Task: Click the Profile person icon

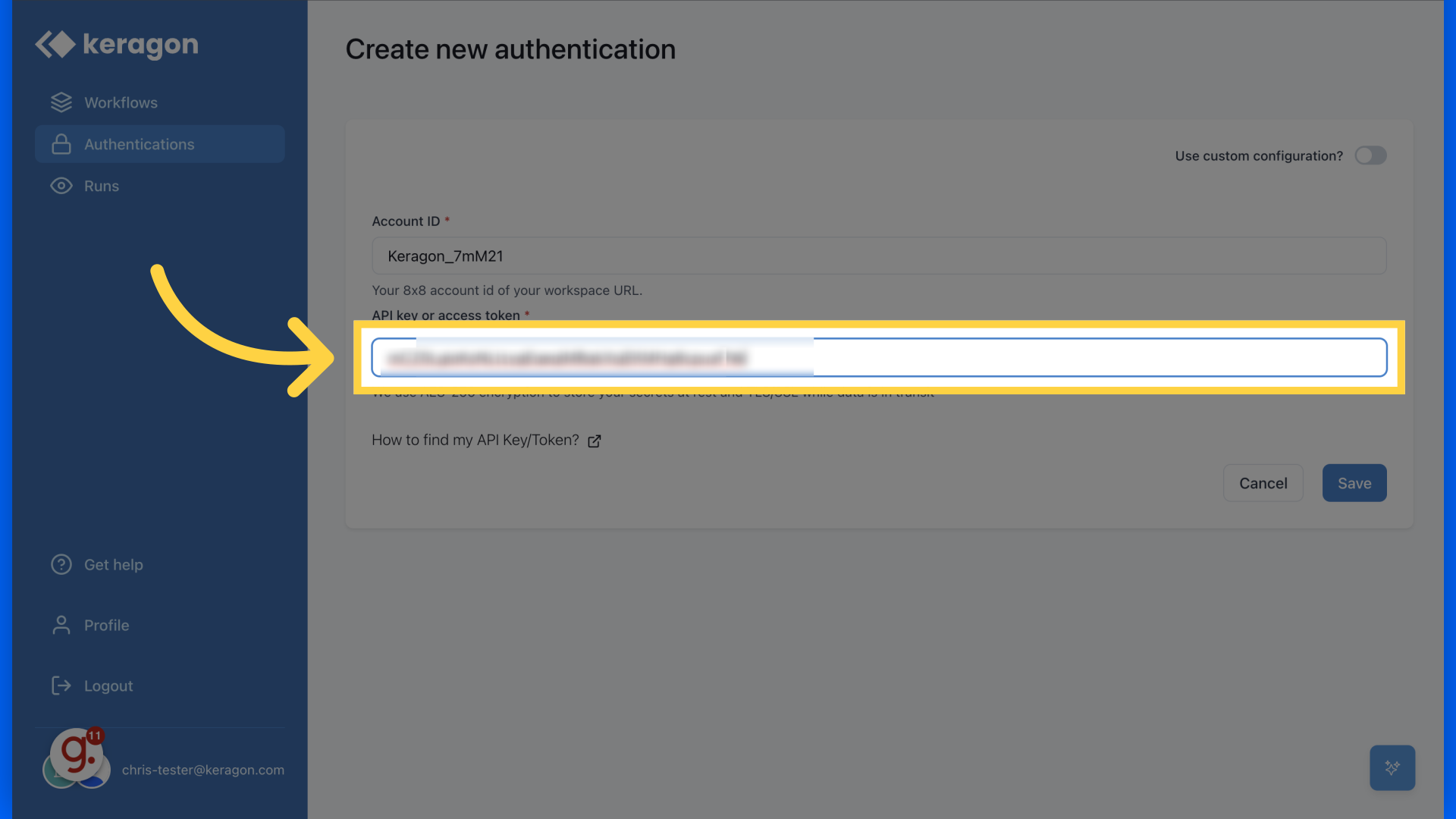Action: tap(61, 625)
